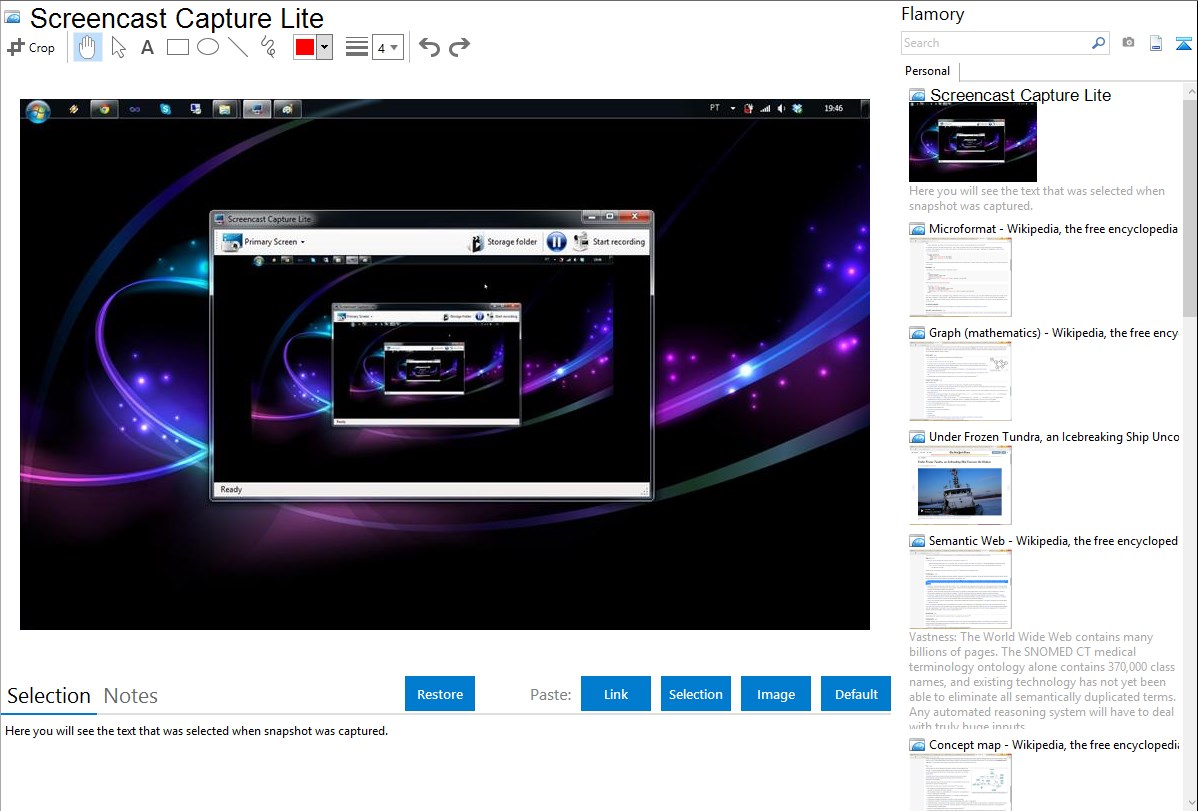
Task: Pick the text annotation tool
Action: [147, 47]
